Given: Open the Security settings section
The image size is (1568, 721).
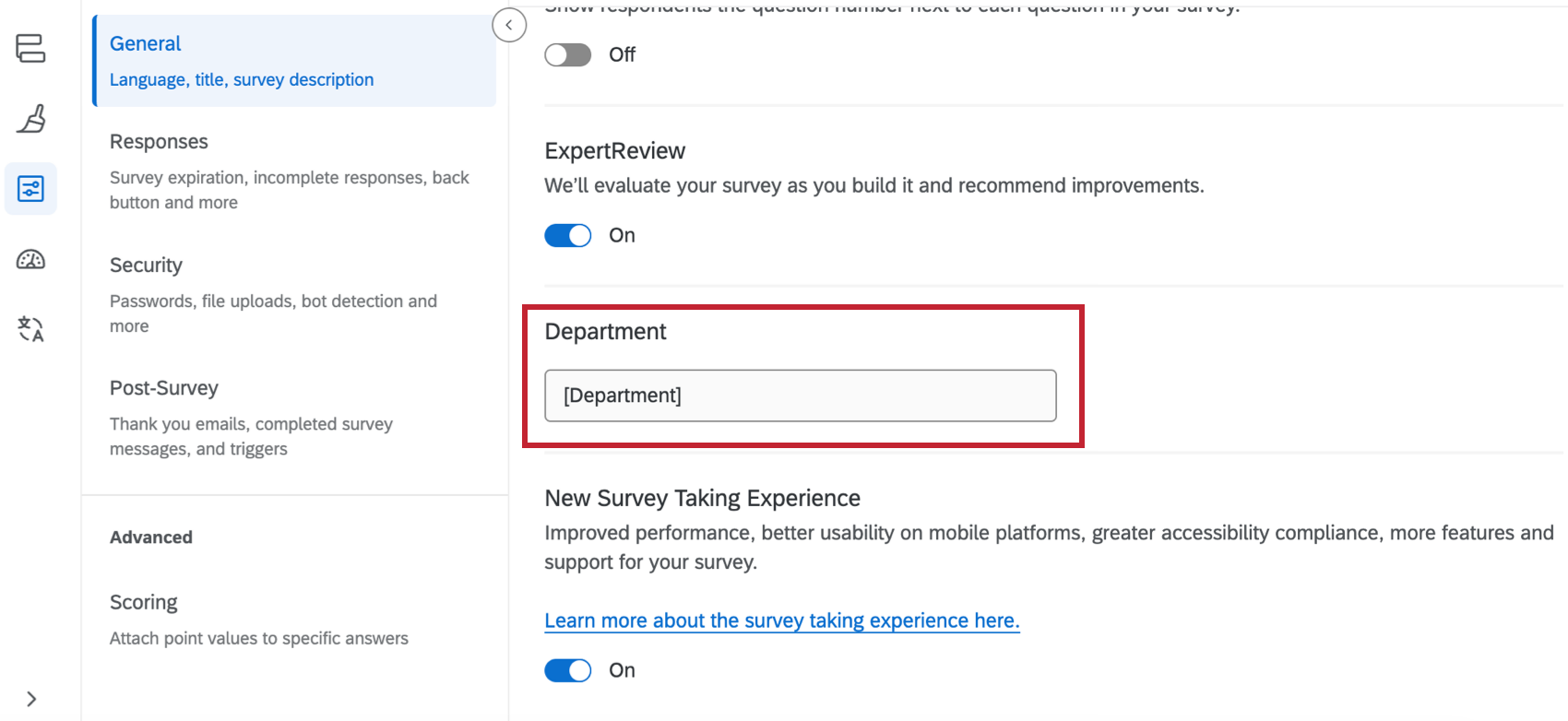Looking at the screenshot, I should pos(294,294).
